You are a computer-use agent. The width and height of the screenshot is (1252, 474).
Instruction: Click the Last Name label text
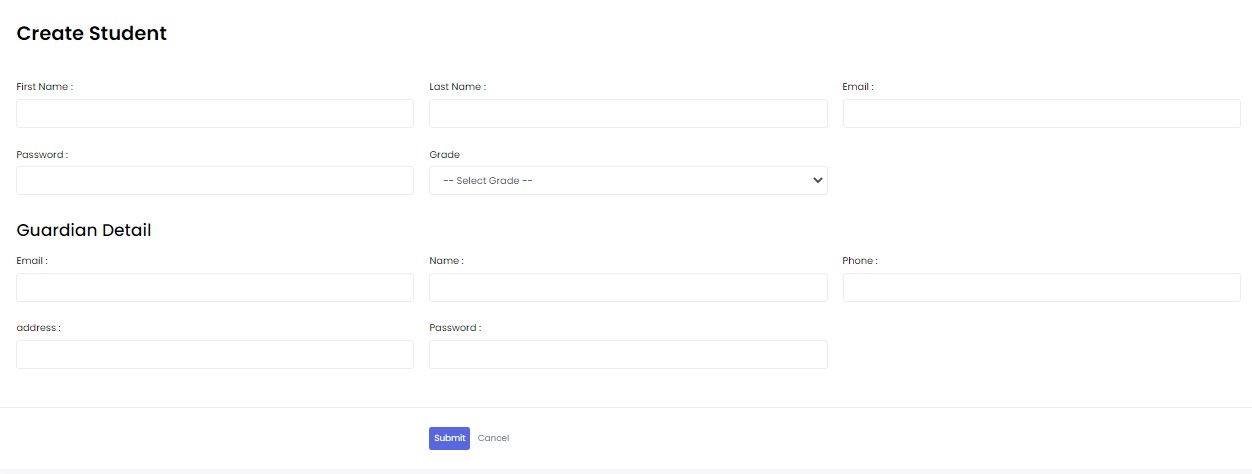click(457, 87)
